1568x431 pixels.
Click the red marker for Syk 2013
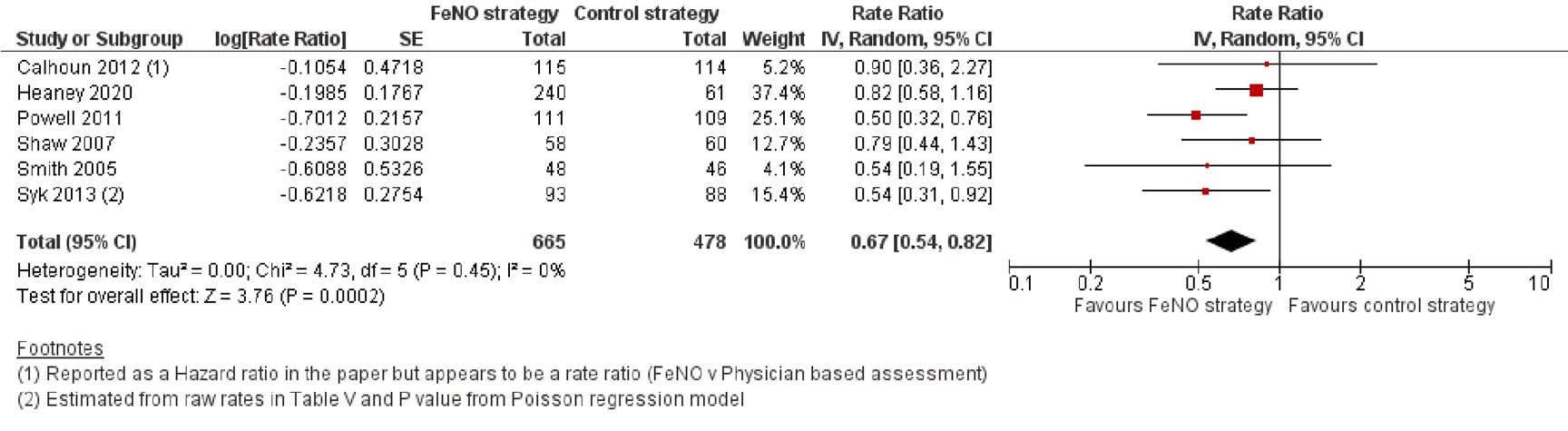pyautogui.click(x=1205, y=191)
